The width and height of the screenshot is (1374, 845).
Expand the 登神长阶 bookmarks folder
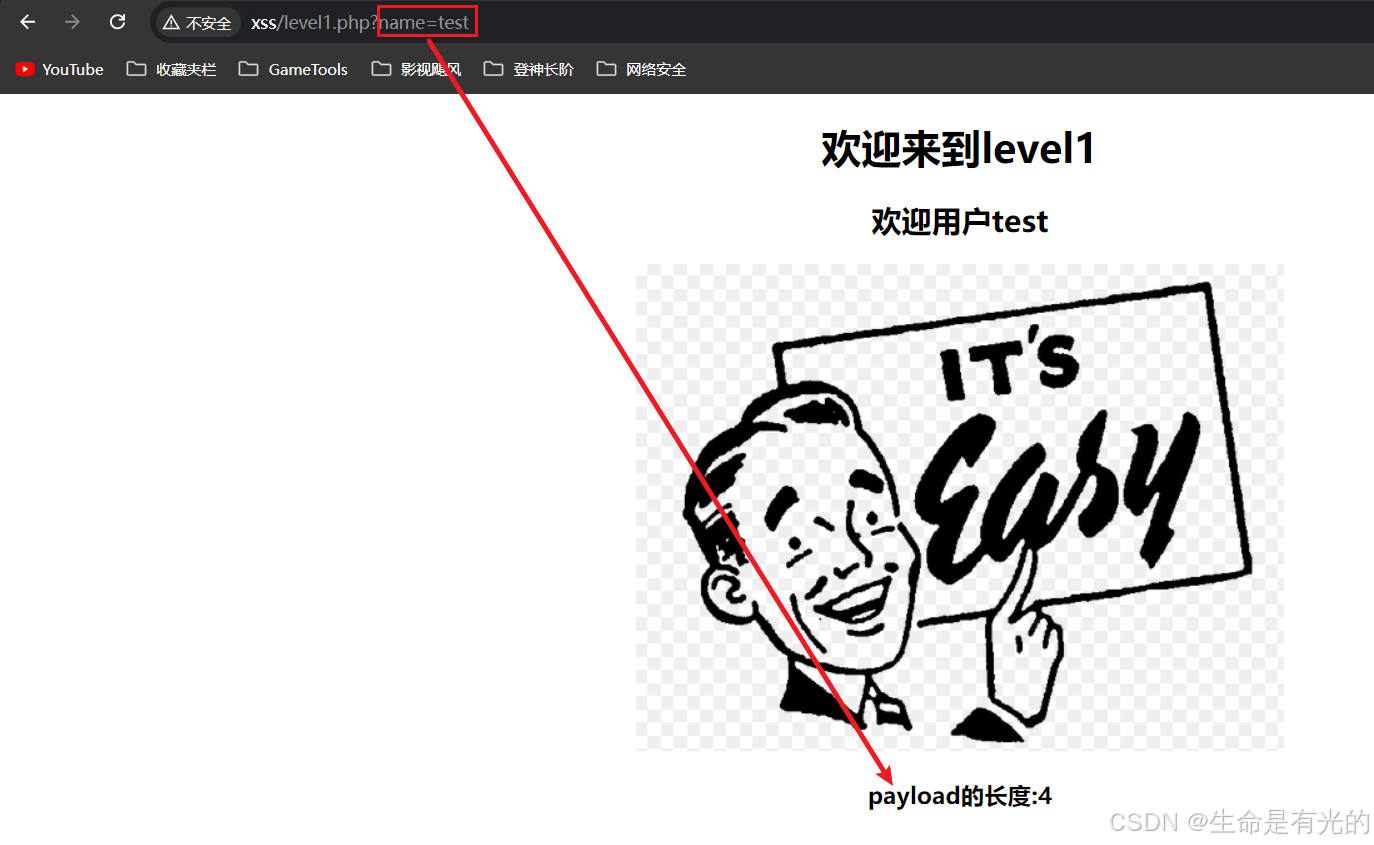click(x=493, y=69)
